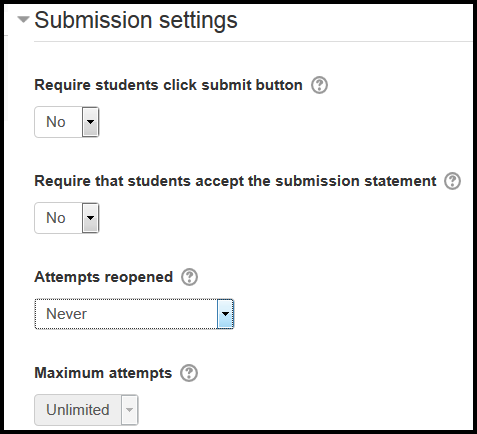Collapse the Submission settings section triangle

point(23,20)
